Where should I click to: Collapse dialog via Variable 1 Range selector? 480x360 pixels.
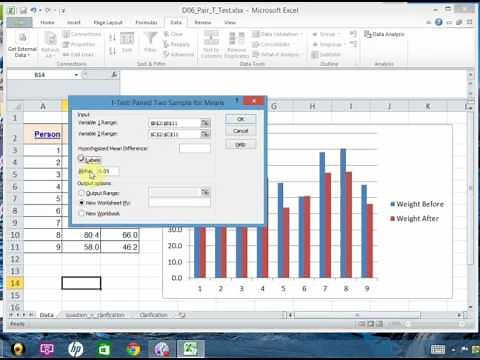click(205, 123)
